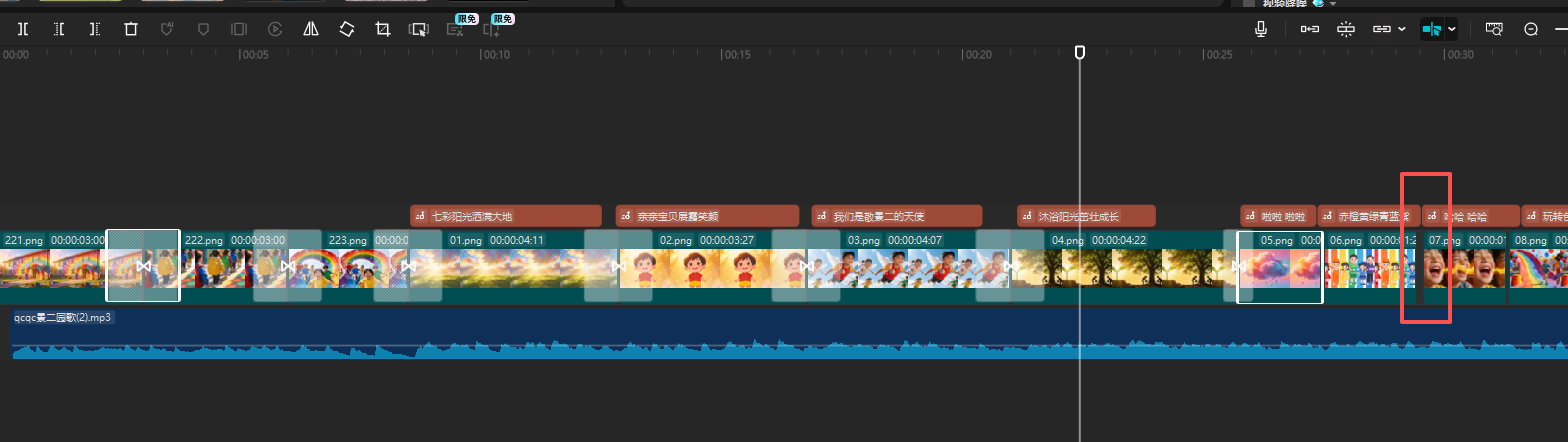Click the trim-right-of-playhead tool

tap(94, 29)
